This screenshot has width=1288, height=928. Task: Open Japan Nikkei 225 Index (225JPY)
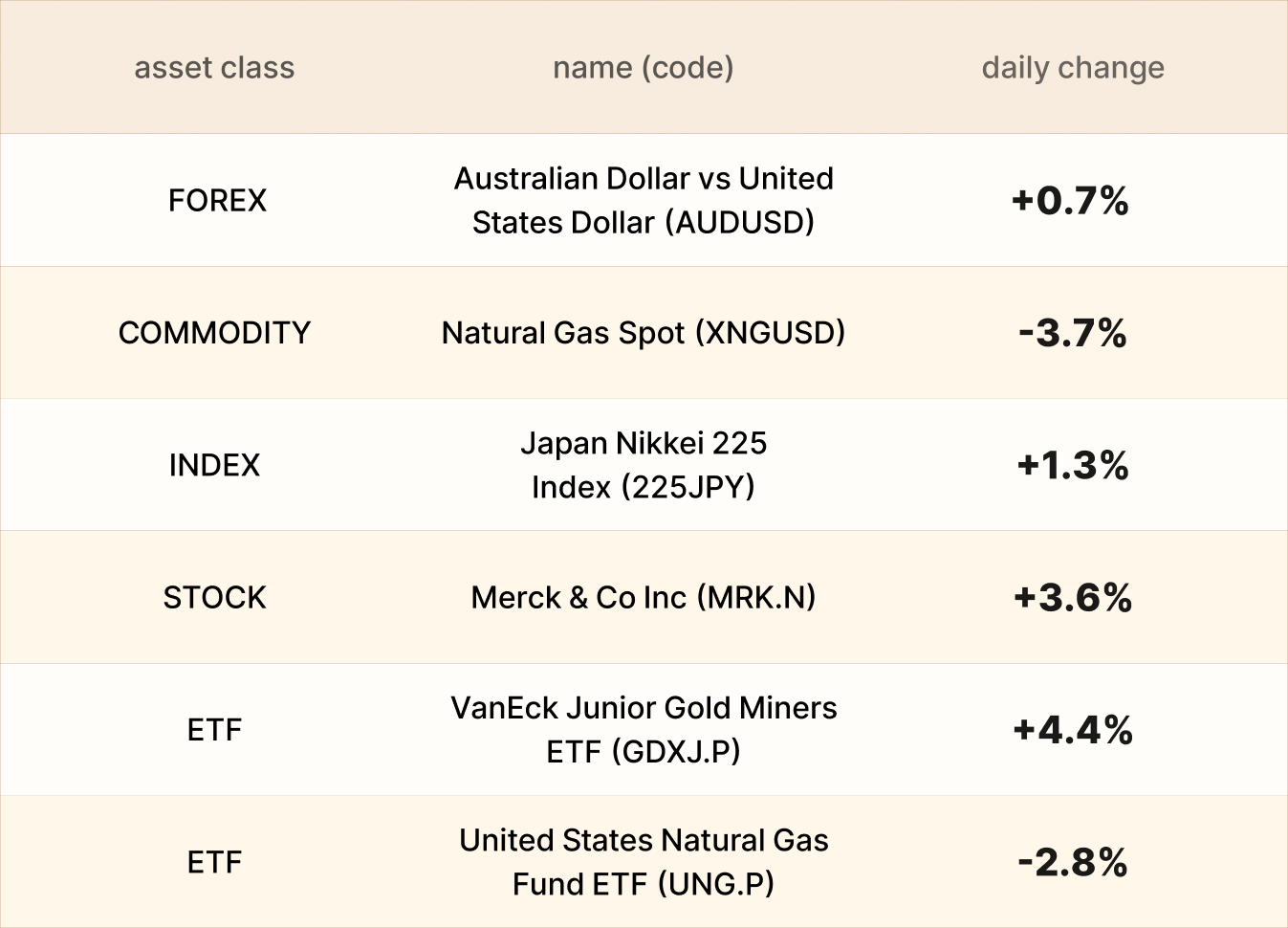(644, 465)
